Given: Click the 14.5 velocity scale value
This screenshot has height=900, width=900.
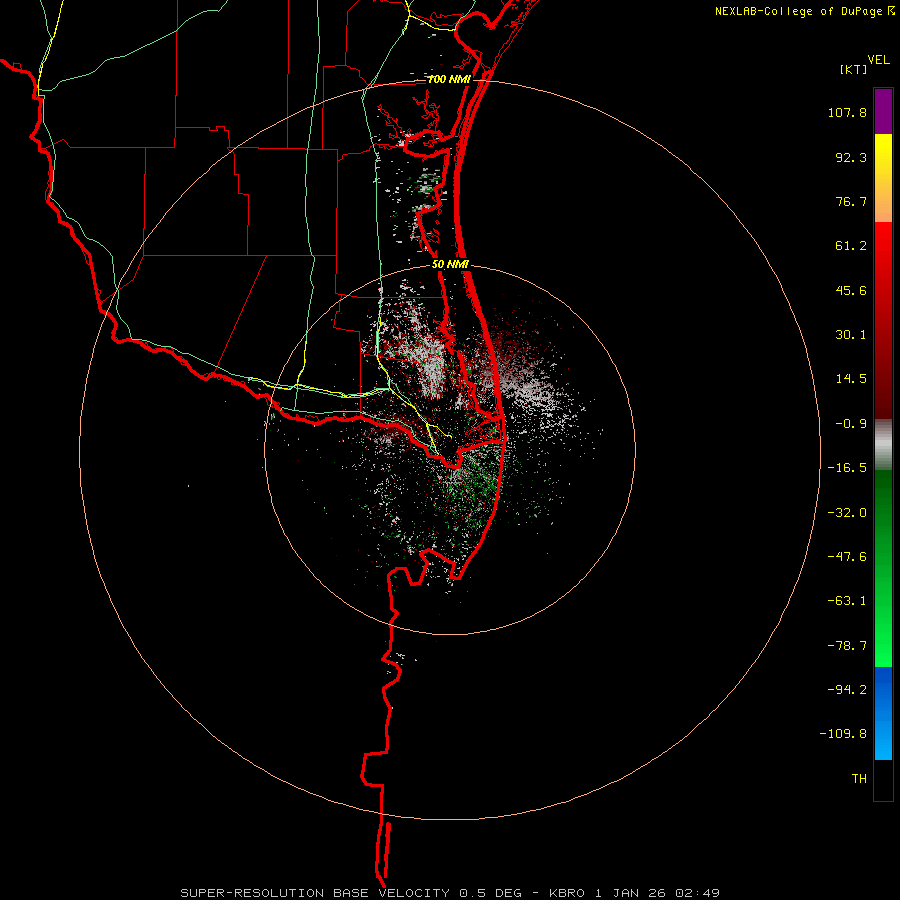Looking at the screenshot, I should pos(851,379).
